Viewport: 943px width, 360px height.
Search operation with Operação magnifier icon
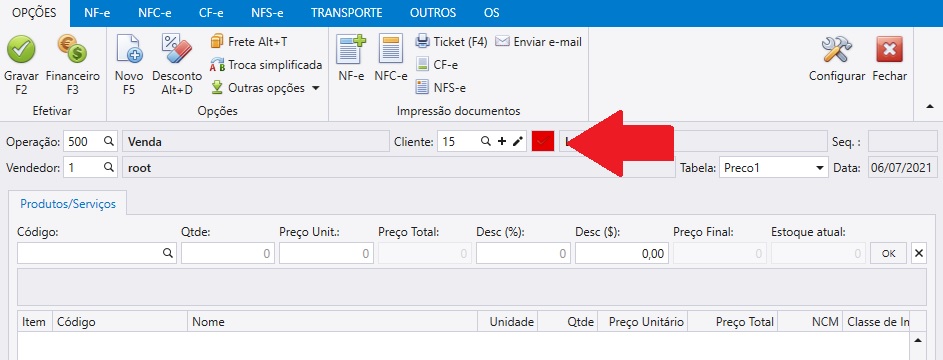108,141
